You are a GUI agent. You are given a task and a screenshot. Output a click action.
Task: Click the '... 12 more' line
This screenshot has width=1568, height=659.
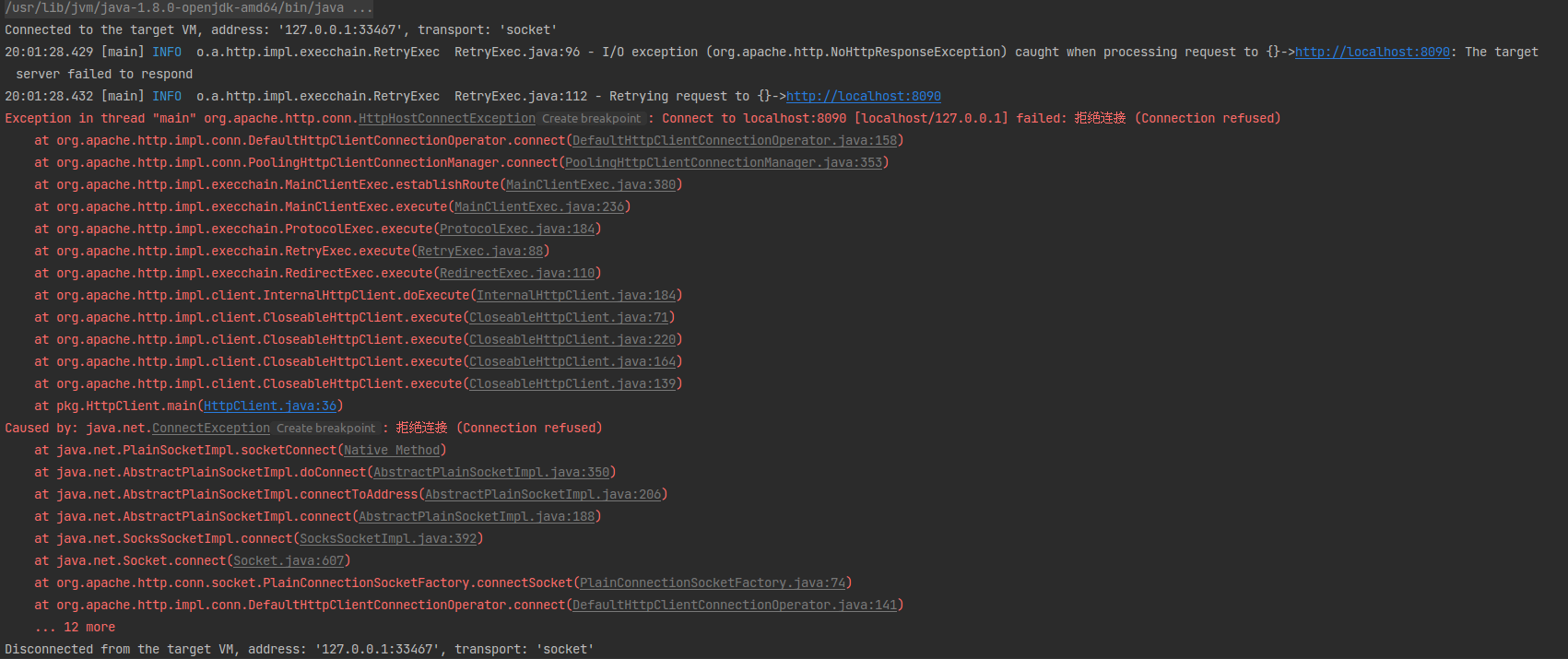(x=75, y=627)
